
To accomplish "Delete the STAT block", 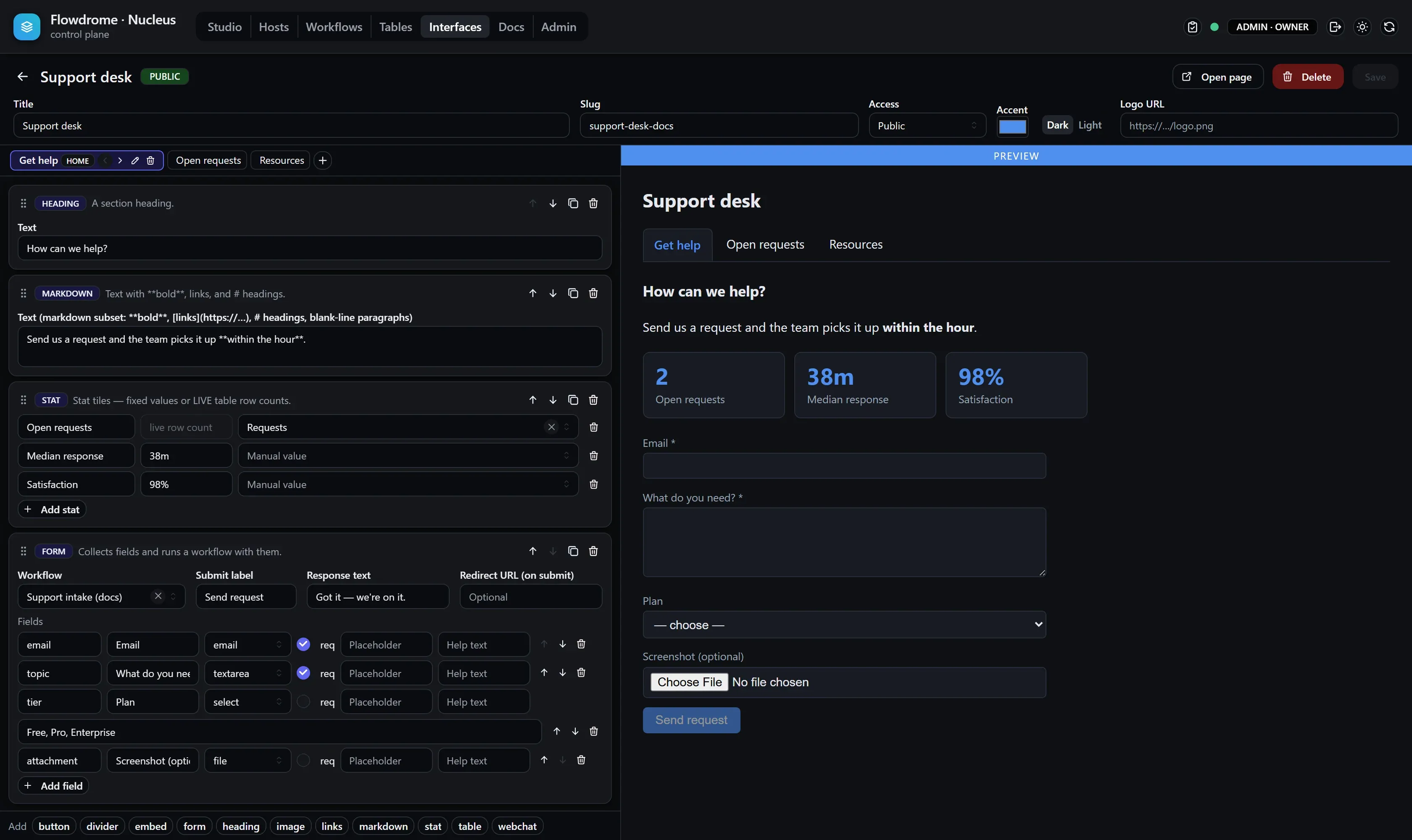I will click(x=593, y=400).
